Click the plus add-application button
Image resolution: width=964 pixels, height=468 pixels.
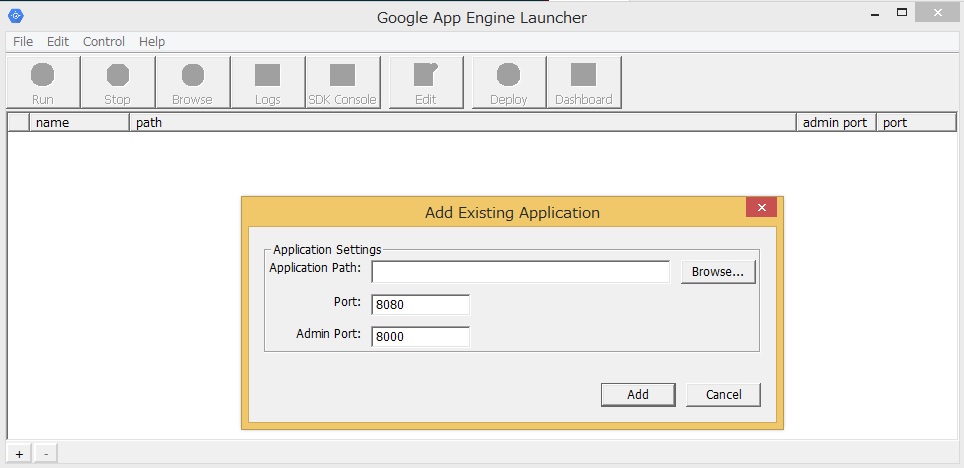click(19, 454)
